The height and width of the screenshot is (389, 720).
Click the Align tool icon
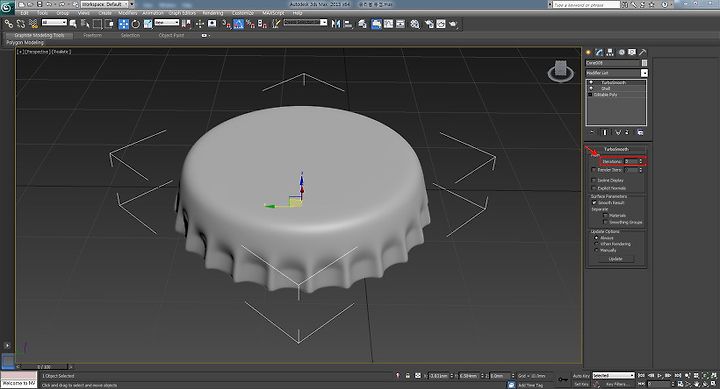click(348, 23)
